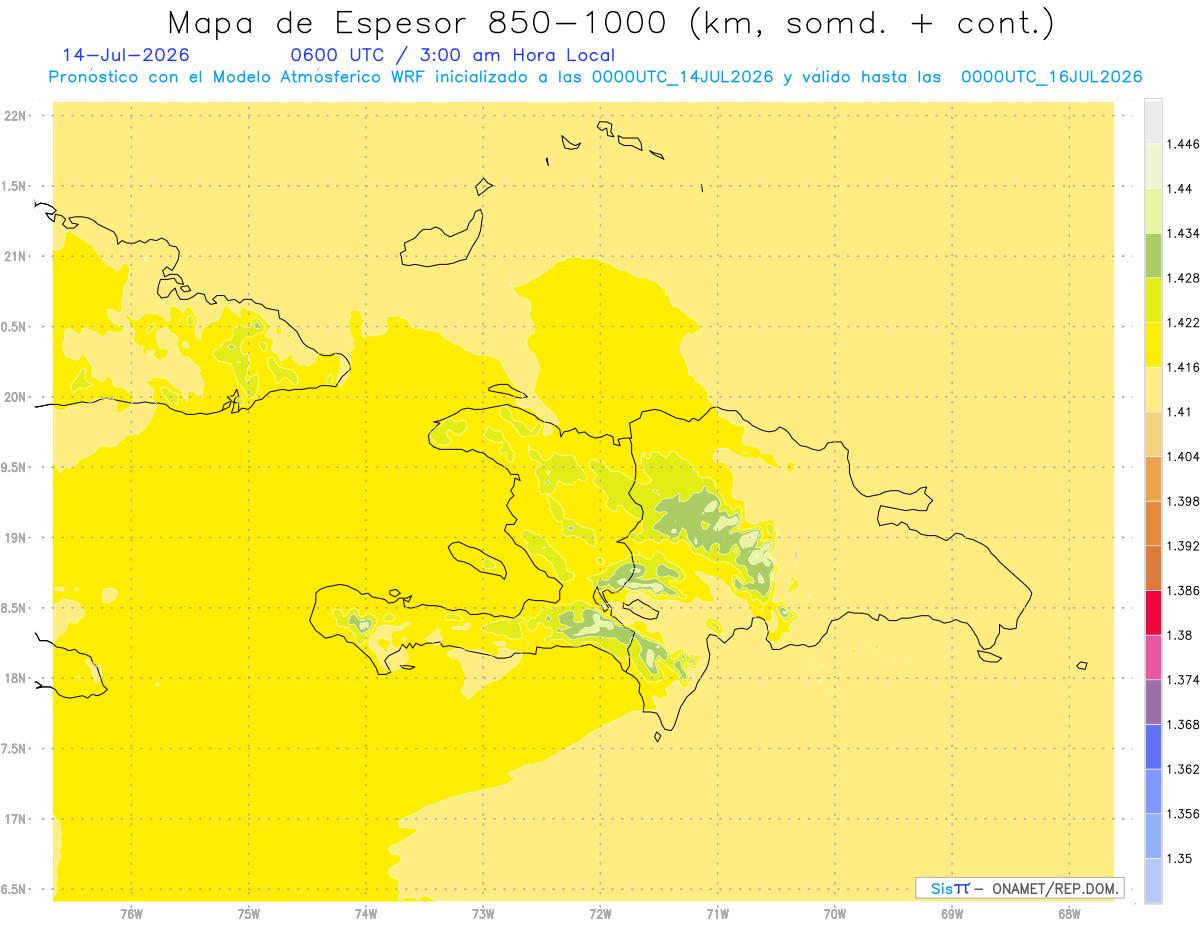Click the "18N" latitude axis label
This screenshot has height=927, width=1200.
coord(15,678)
